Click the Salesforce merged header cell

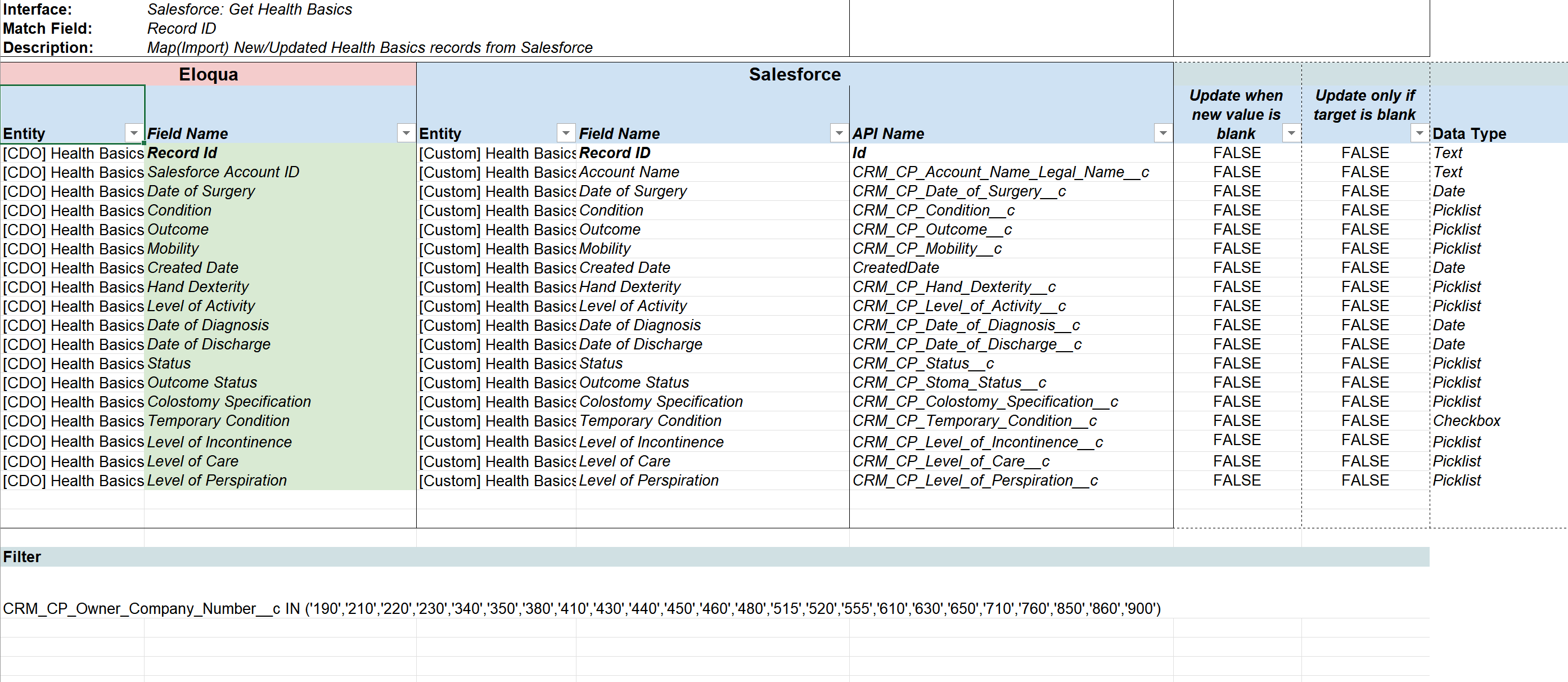(x=795, y=74)
